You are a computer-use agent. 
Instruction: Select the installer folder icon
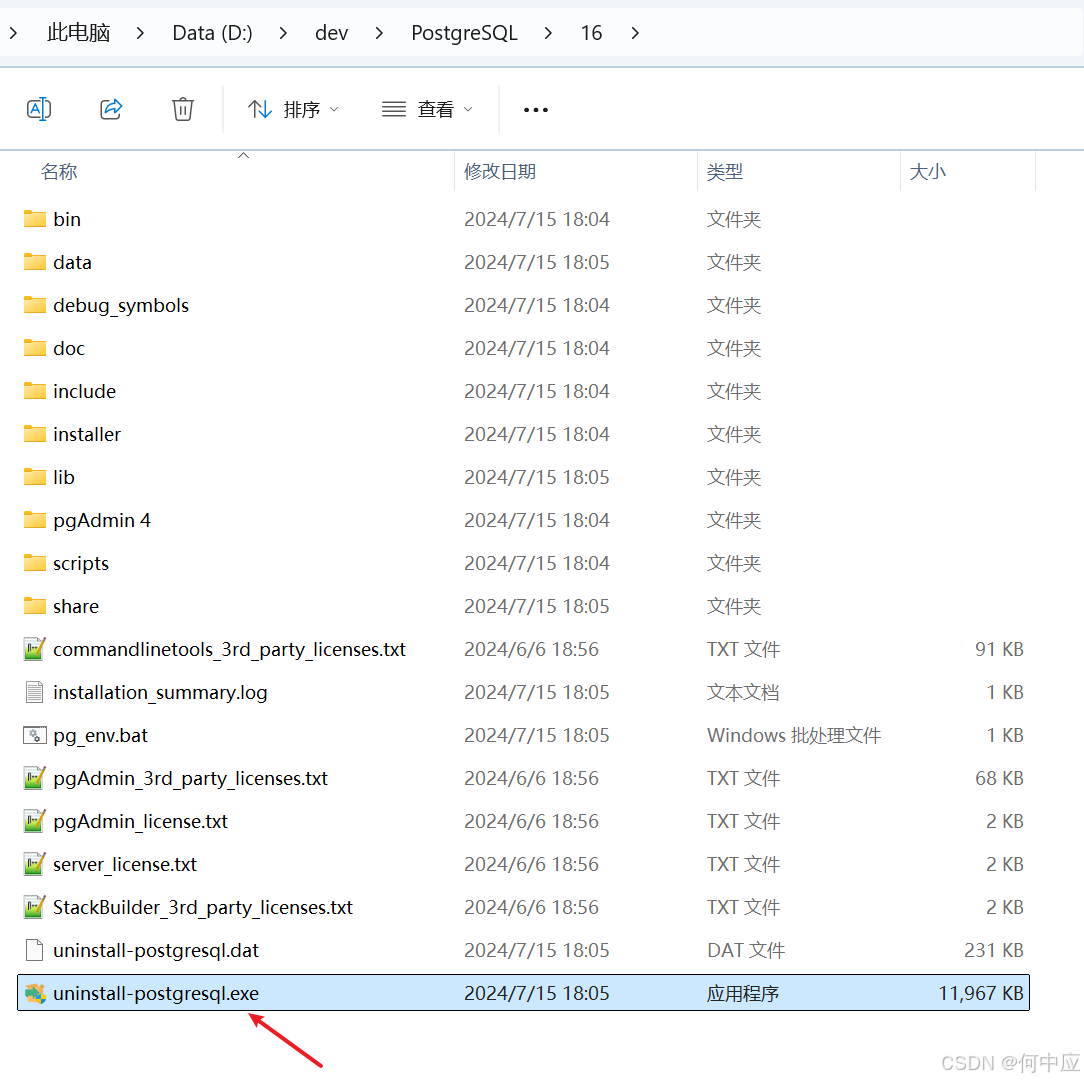[x=35, y=434]
